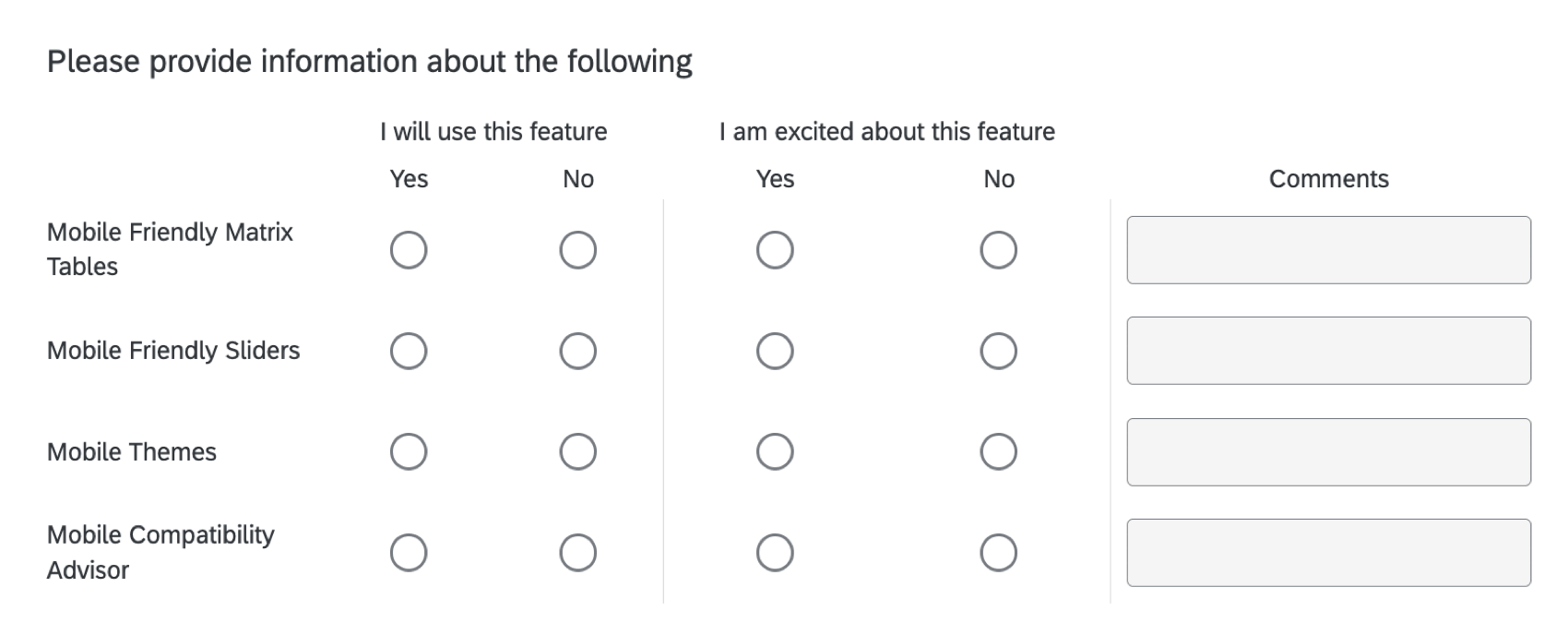Mark No for excitement about Mobile Friendly Matrix Tables
This screenshot has width=1568, height=635.
point(998,248)
